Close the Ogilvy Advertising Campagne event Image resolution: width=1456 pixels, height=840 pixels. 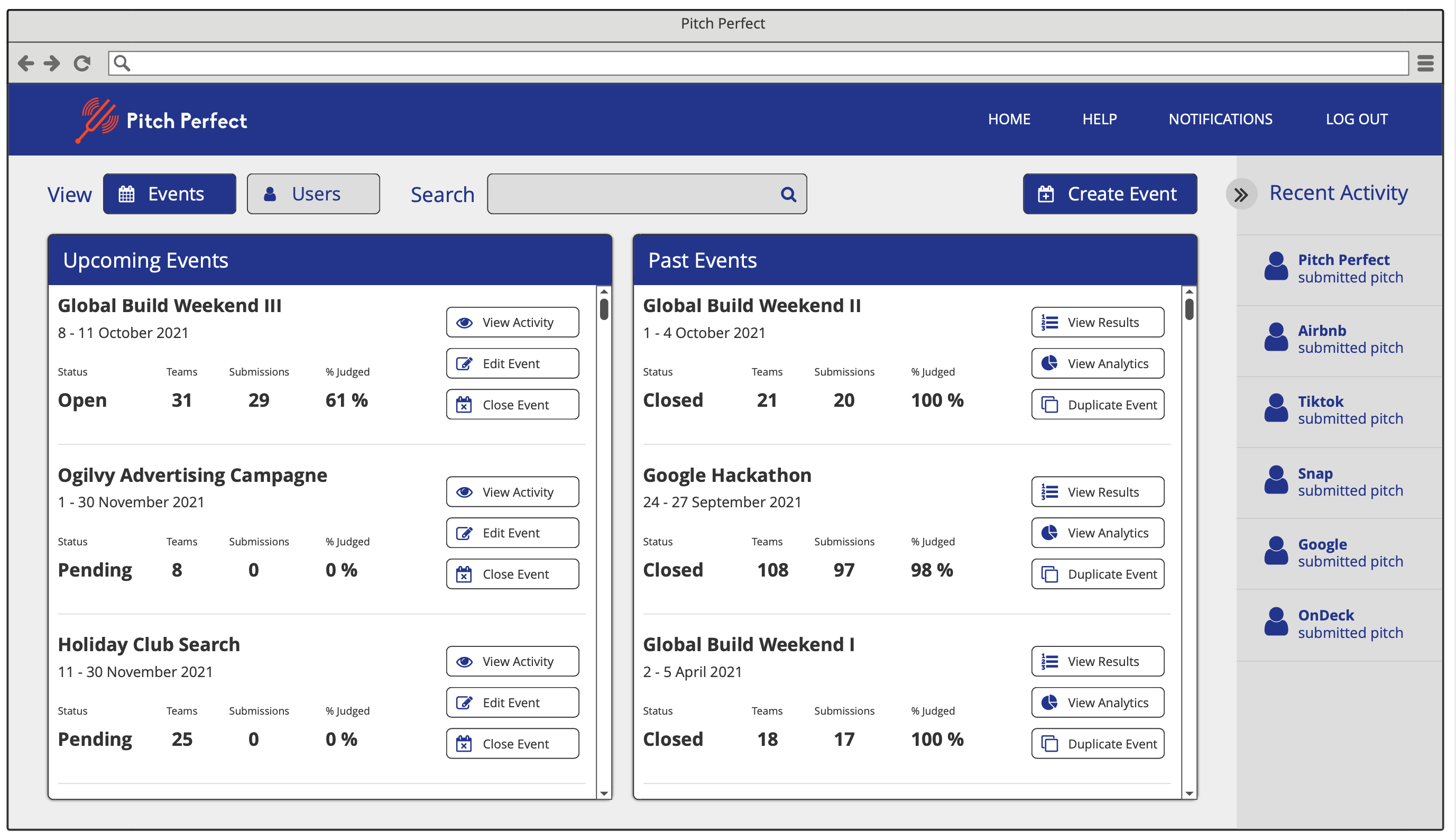point(512,574)
